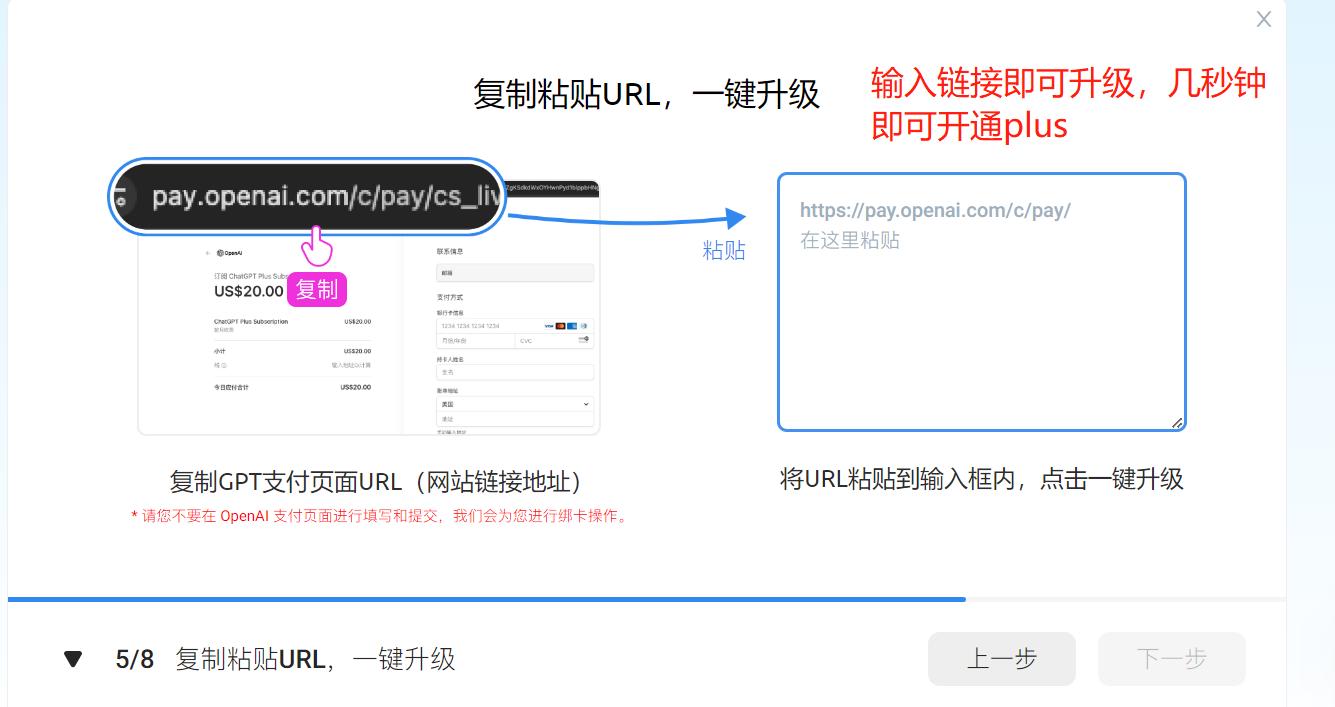Click the 下一步 next-step button

click(1171, 659)
